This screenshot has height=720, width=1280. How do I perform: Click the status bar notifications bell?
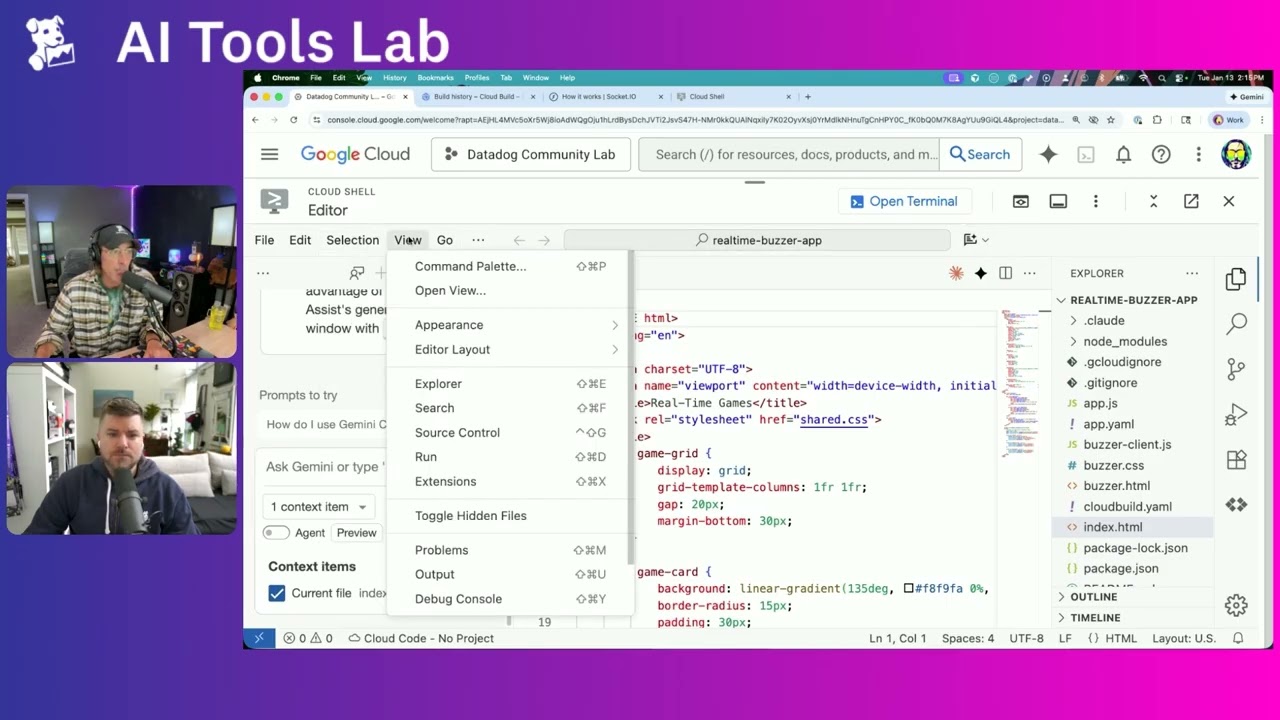click(1238, 638)
